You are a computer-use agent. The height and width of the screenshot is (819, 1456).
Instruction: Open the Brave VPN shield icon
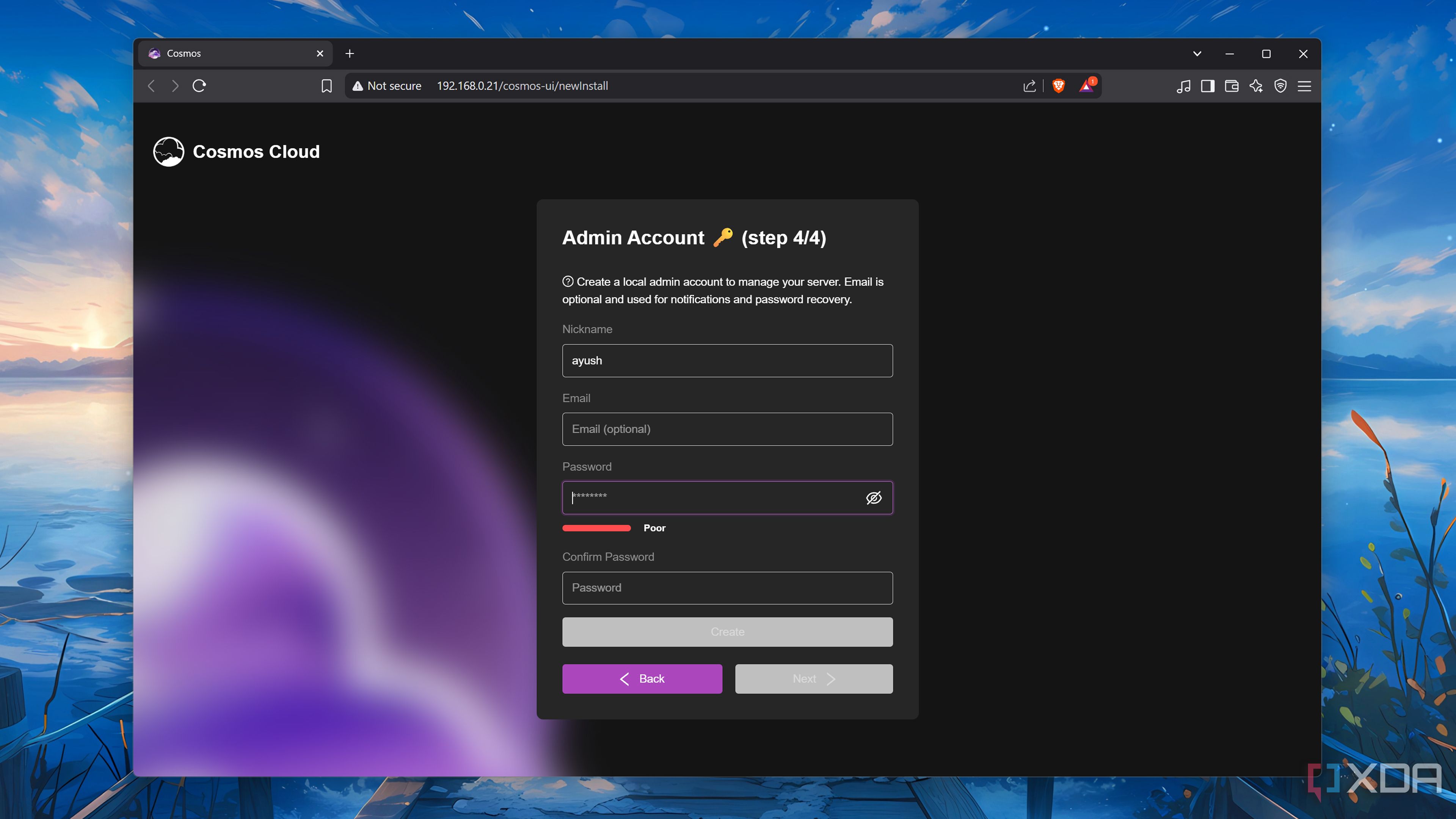pyautogui.click(x=1280, y=86)
